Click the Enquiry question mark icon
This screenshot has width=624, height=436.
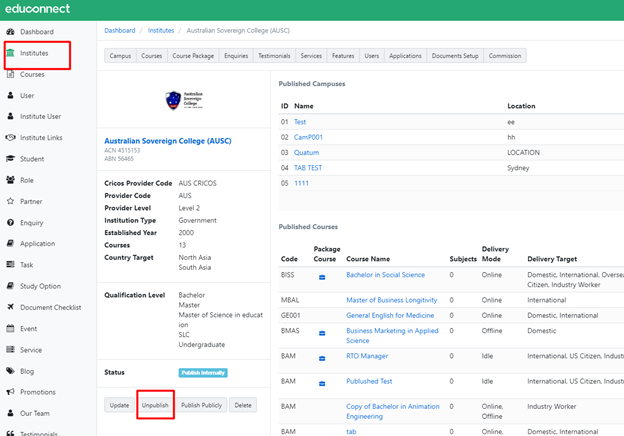click(x=10, y=222)
